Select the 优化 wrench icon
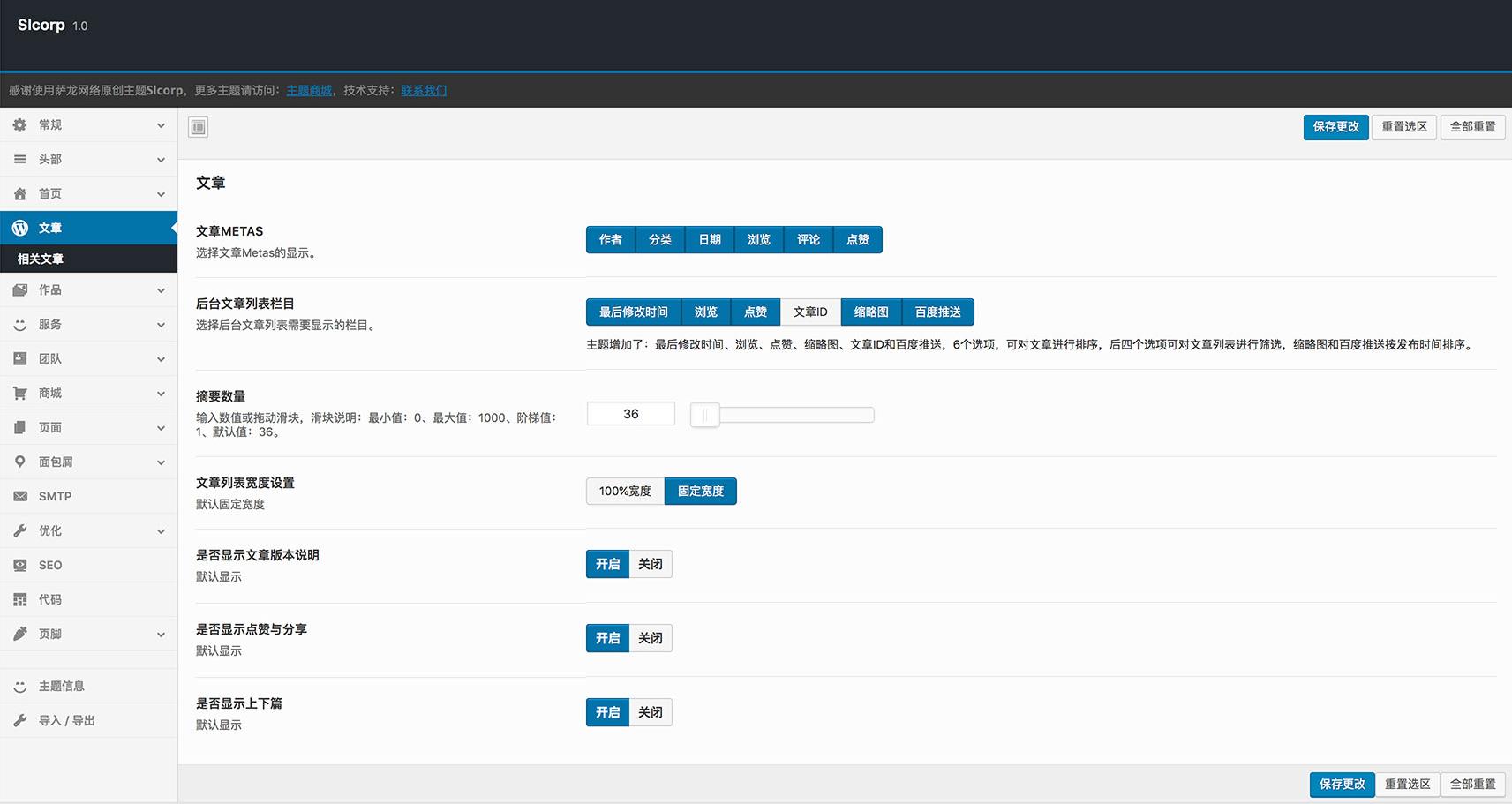 coord(19,530)
